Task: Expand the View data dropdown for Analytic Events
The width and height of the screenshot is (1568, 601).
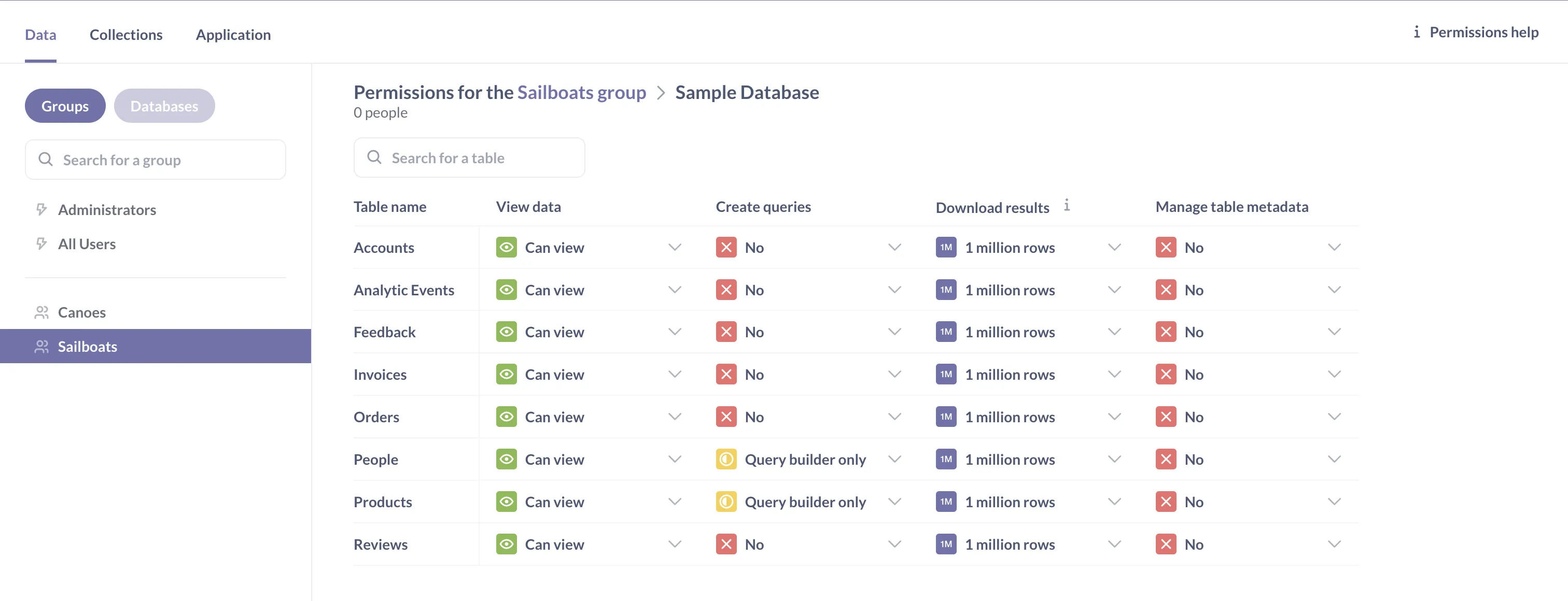Action: (x=675, y=290)
